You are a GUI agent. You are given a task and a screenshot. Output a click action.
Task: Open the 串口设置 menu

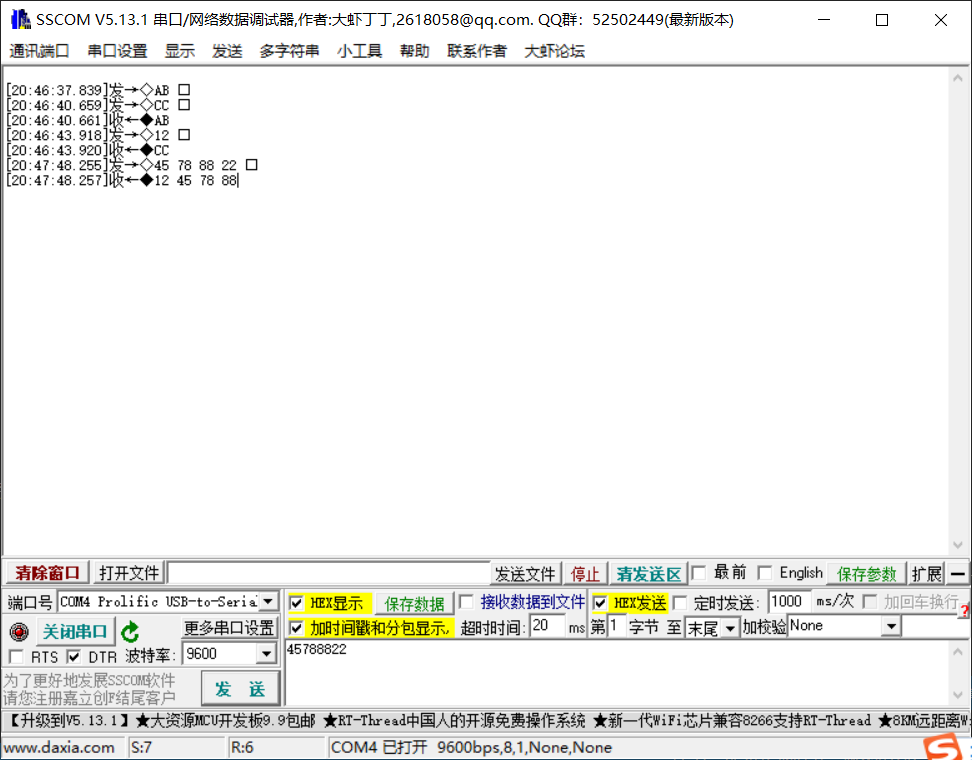pos(116,51)
